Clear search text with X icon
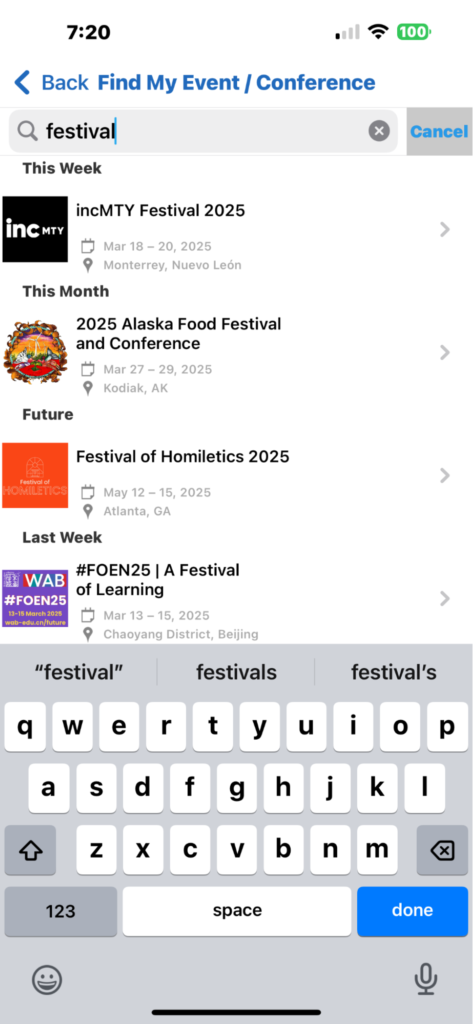The width and height of the screenshot is (473, 1024). (x=379, y=131)
